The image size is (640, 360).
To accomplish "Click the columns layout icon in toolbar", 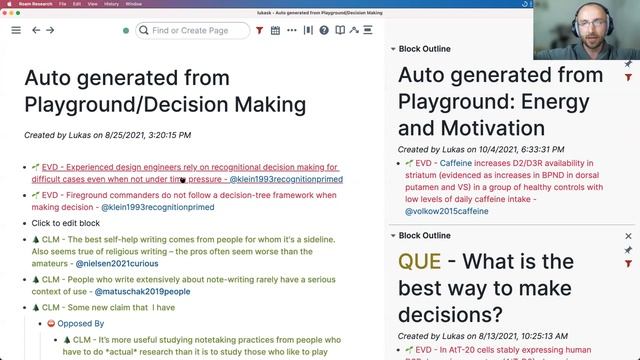I will click(x=308, y=30).
